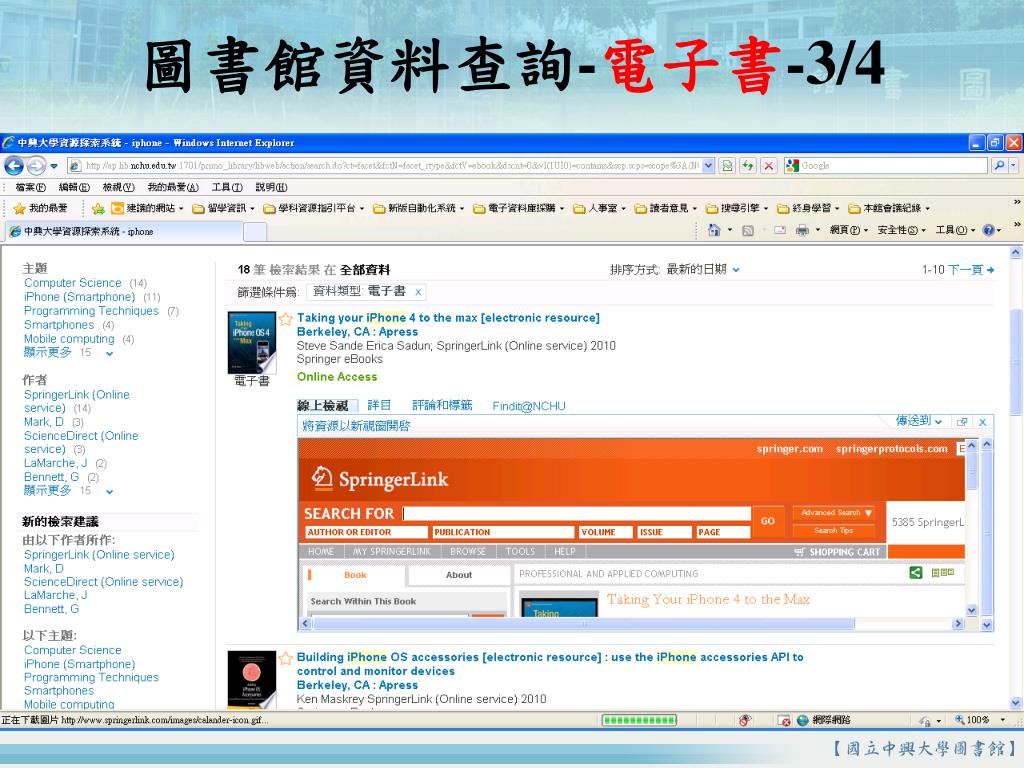Click the browser Back arrow button
The width and height of the screenshot is (1024, 768).
pos(14,166)
